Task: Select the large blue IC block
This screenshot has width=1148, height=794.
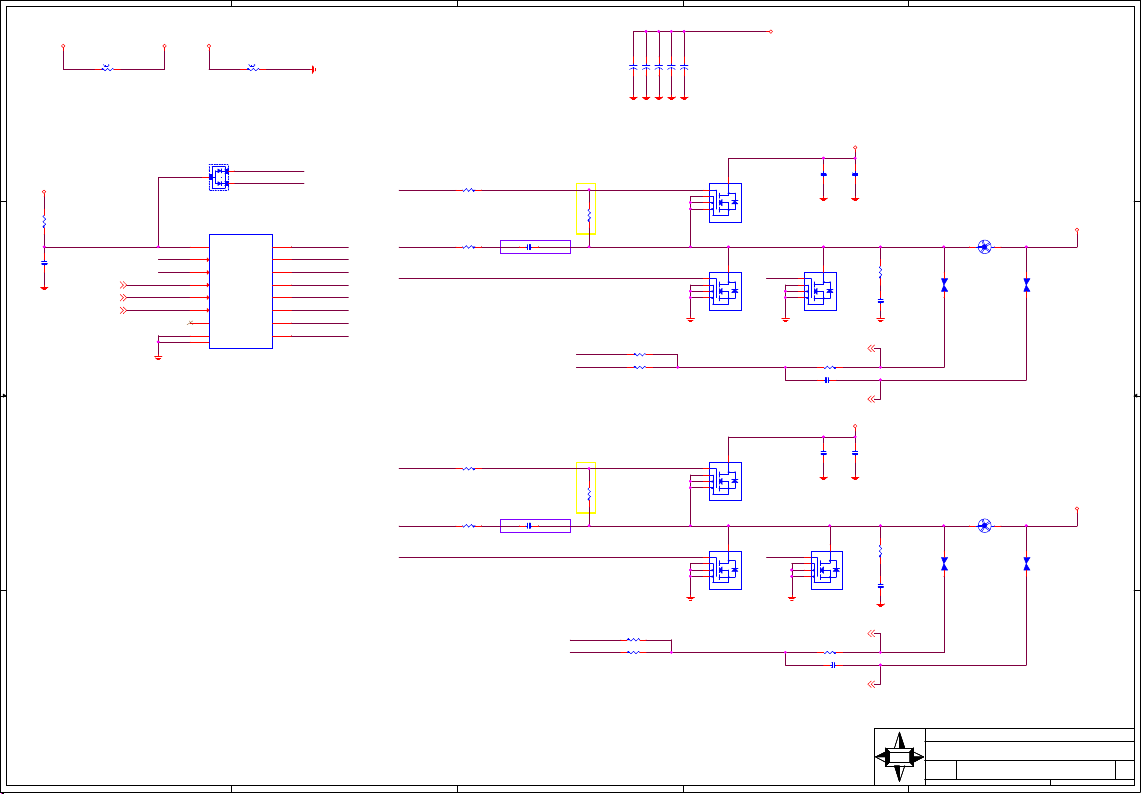Action: point(241,292)
